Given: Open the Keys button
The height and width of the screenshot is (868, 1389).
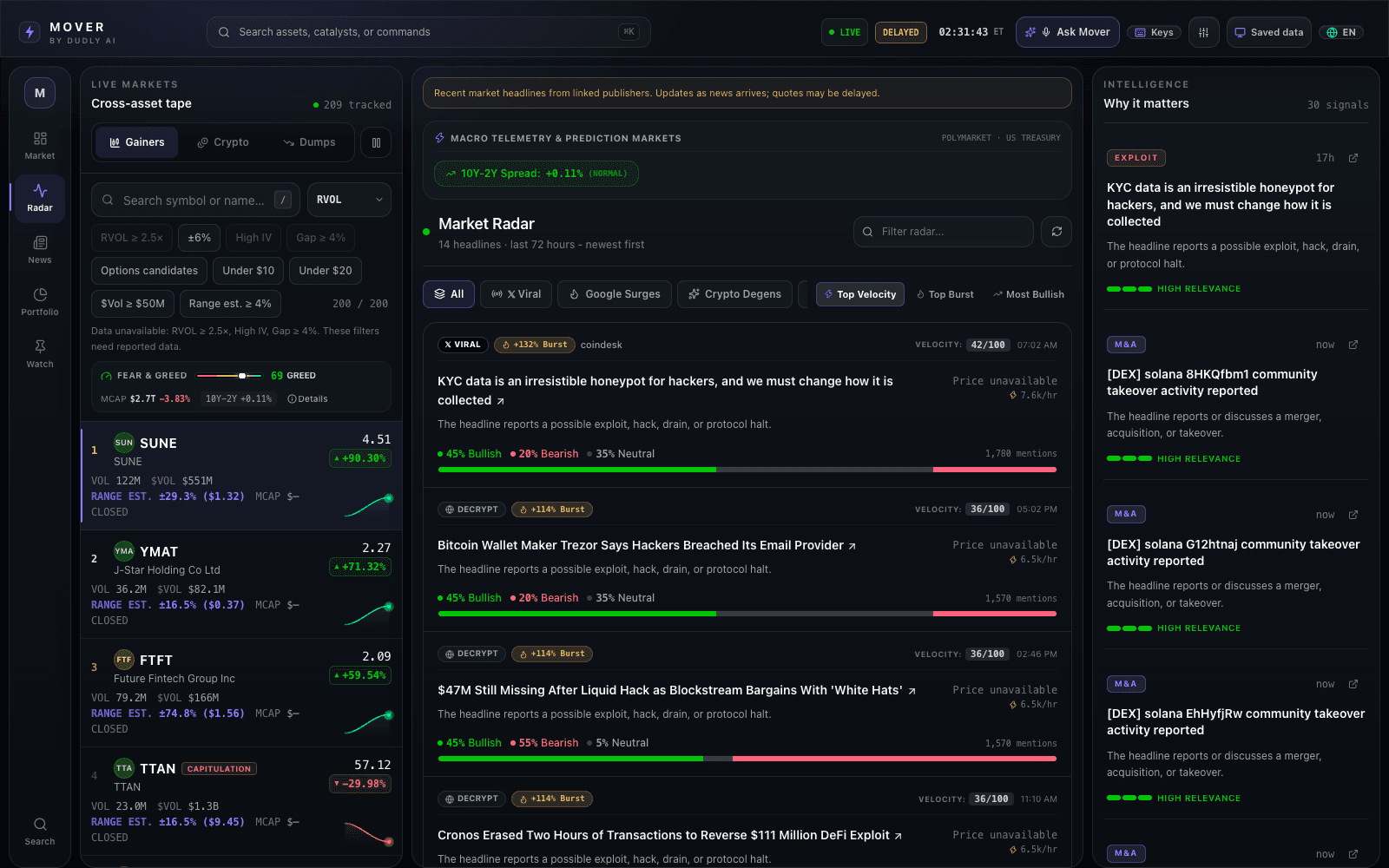Looking at the screenshot, I should click(x=1154, y=32).
